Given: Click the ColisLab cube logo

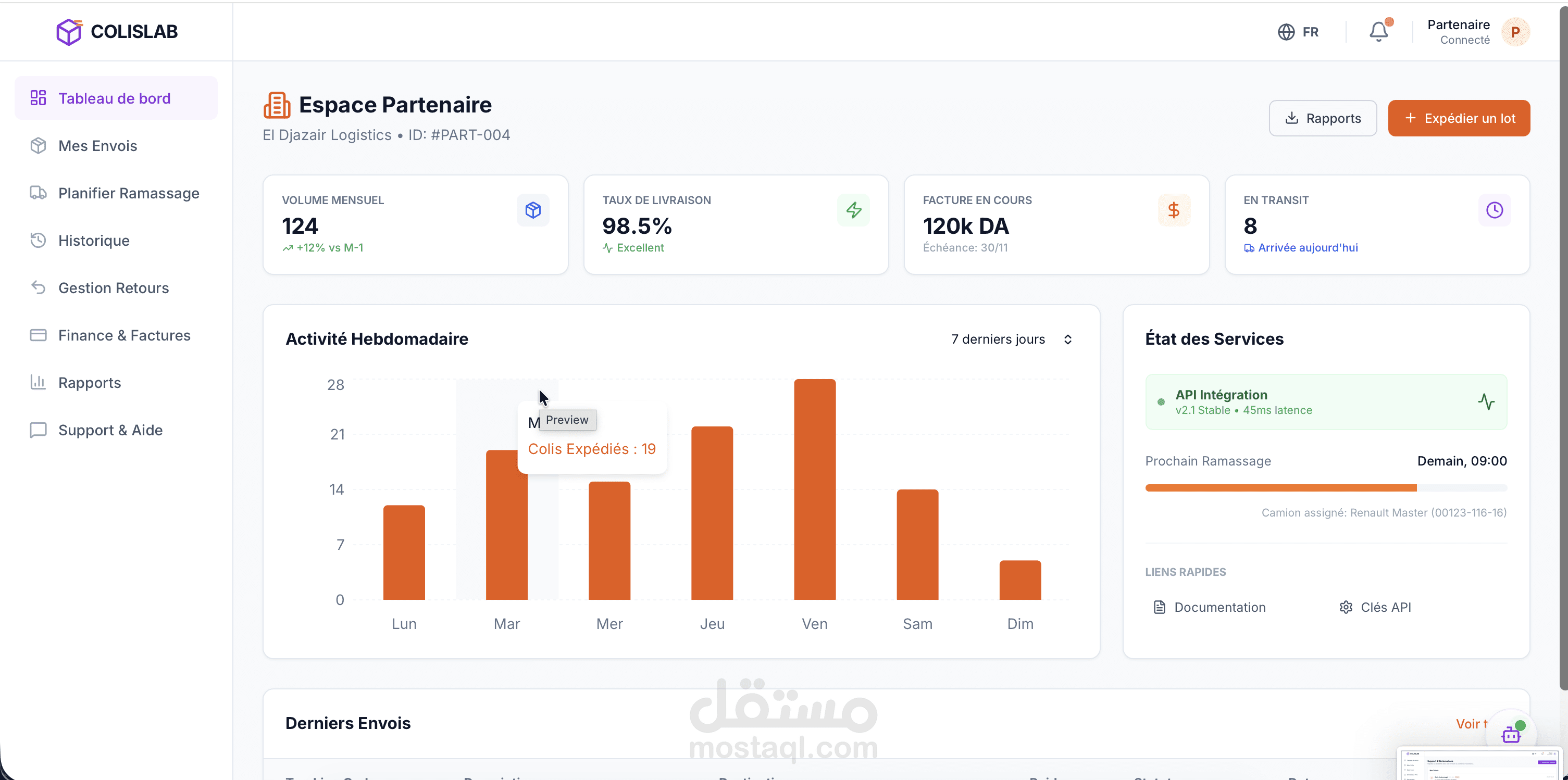Looking at the screenshot, I should click(x=69, y=32).
